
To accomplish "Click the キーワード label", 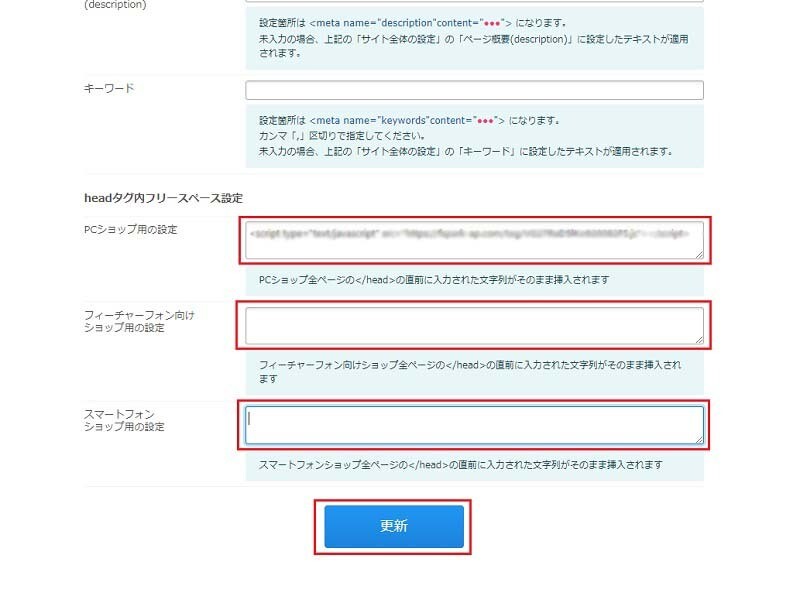I will tap(109, 88).
